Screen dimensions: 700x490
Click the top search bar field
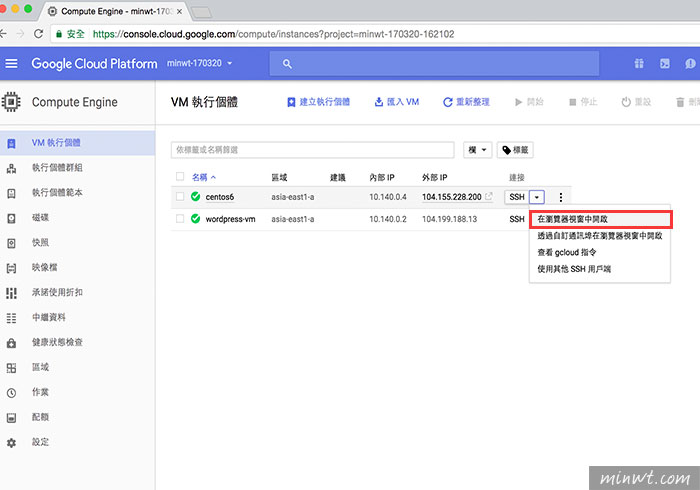434,63
